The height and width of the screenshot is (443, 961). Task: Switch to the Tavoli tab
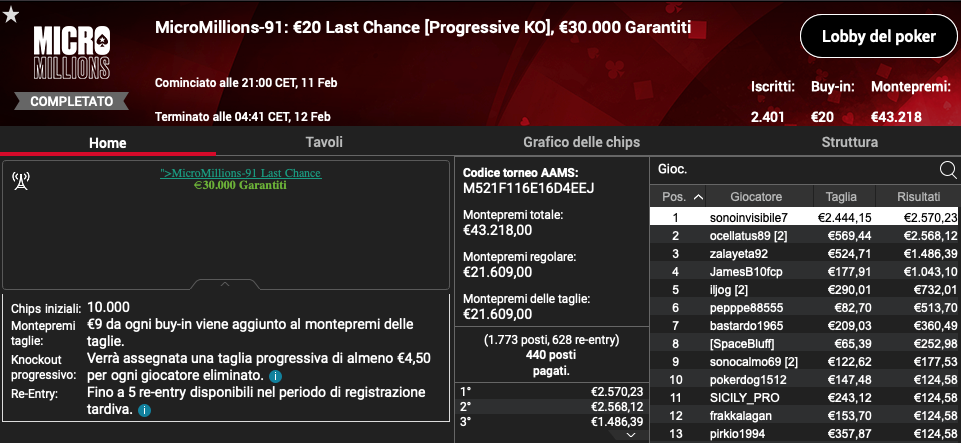point(324,142)
